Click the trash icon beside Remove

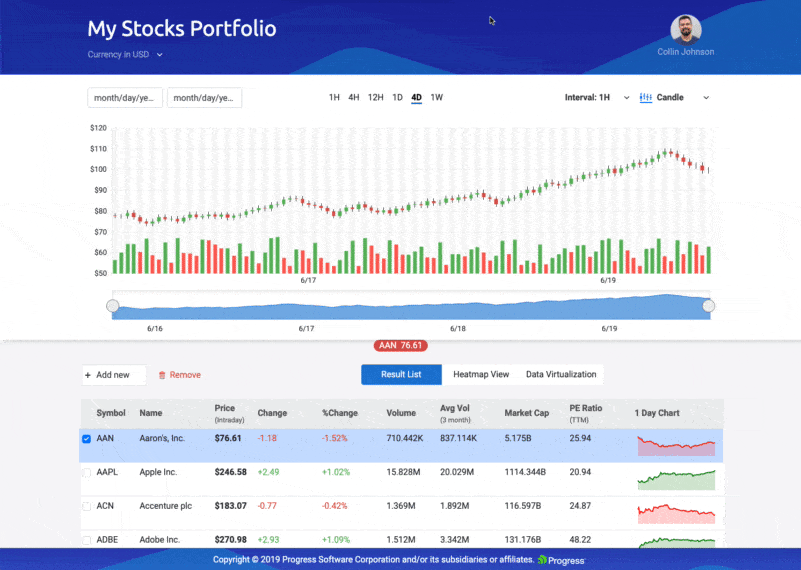(162, 375)
